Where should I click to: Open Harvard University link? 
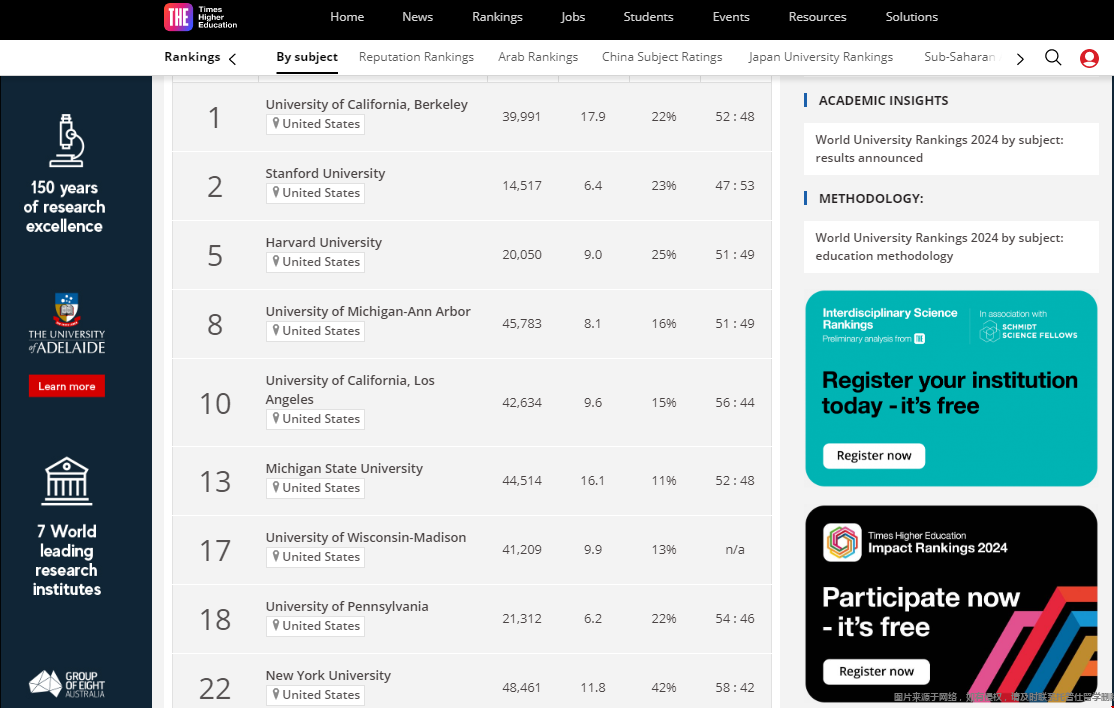(323, 242)
